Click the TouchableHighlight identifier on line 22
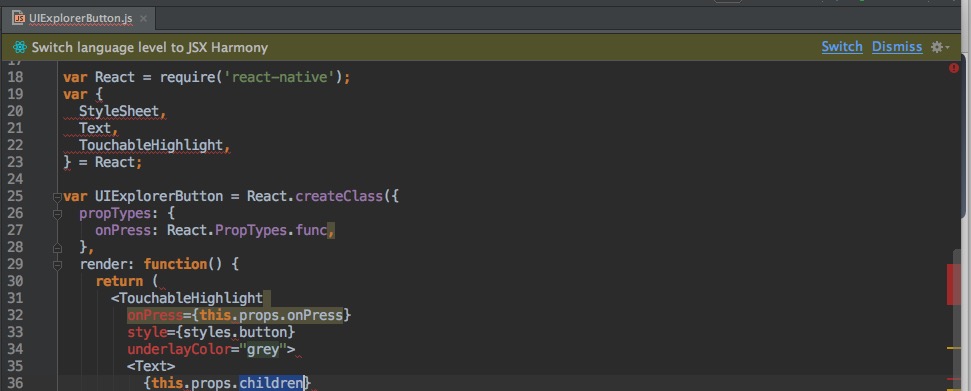 click(150, 145)
